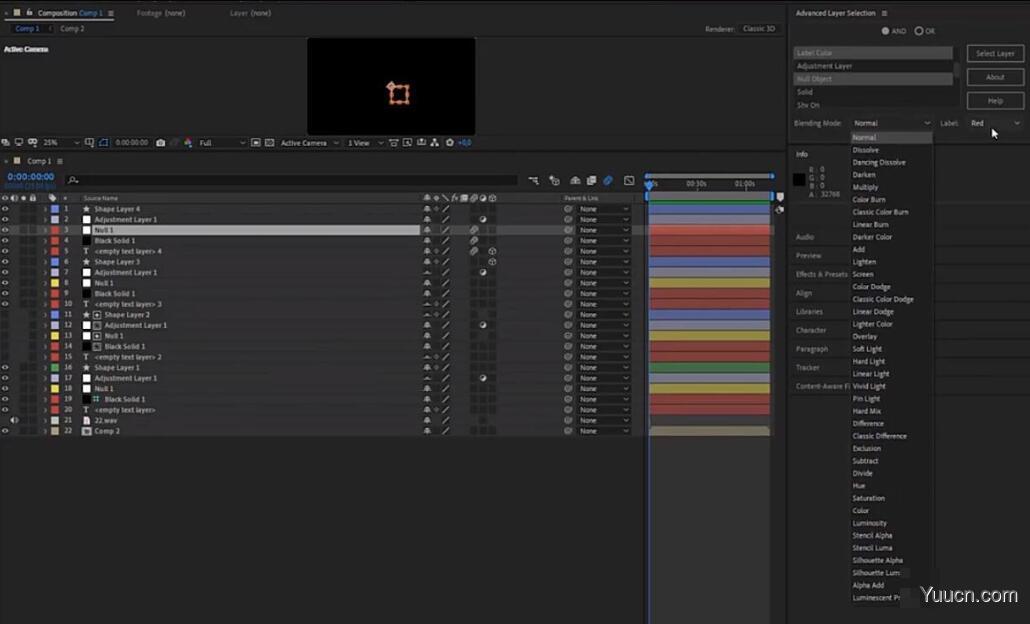Open the resolution dropdown showing Full
The width and height of the screenshot is (1030, 624).
click(221, 143)
